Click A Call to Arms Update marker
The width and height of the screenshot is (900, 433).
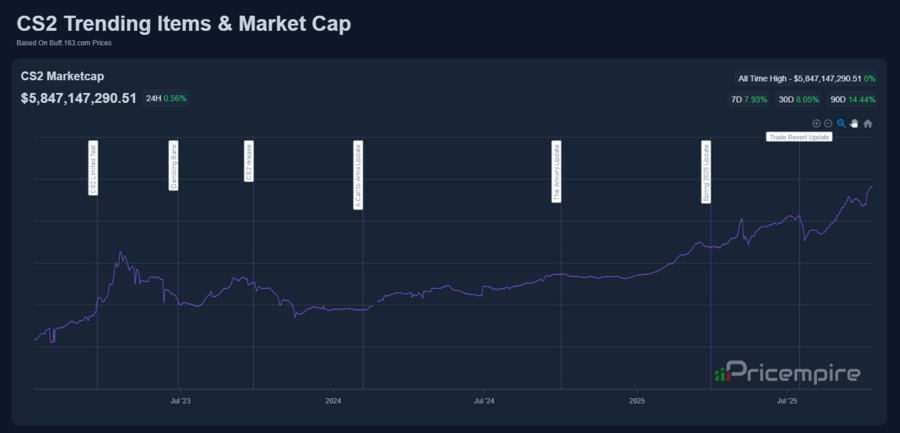pyautogui.click(x=358, y=175)
